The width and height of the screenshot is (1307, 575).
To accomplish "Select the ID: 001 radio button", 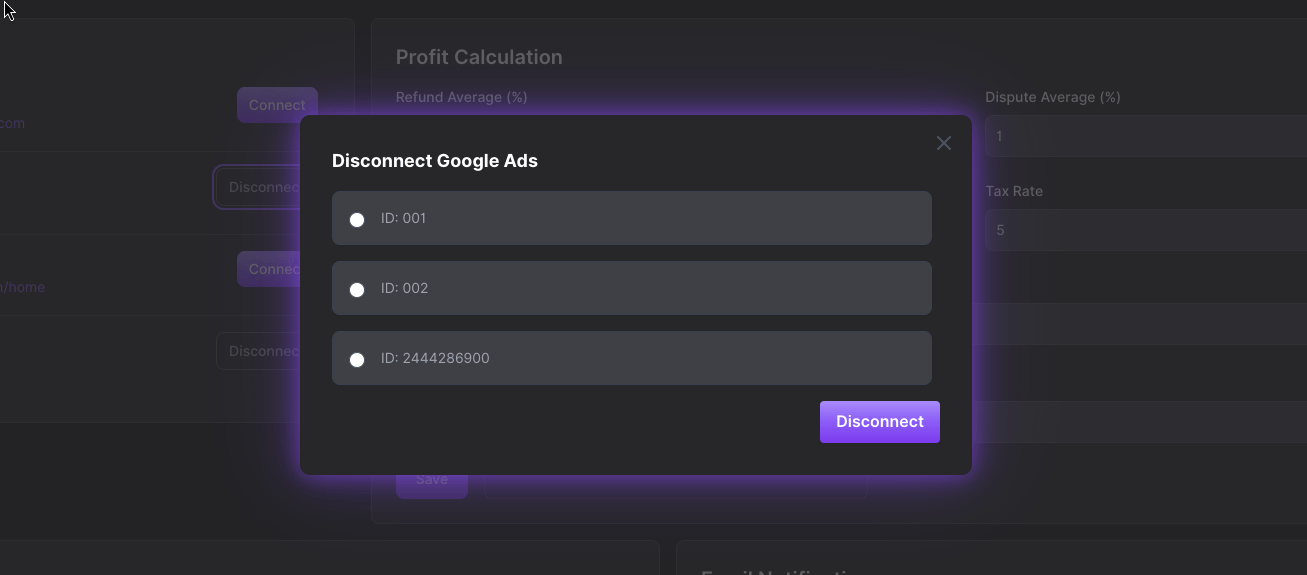I will 357,220.
